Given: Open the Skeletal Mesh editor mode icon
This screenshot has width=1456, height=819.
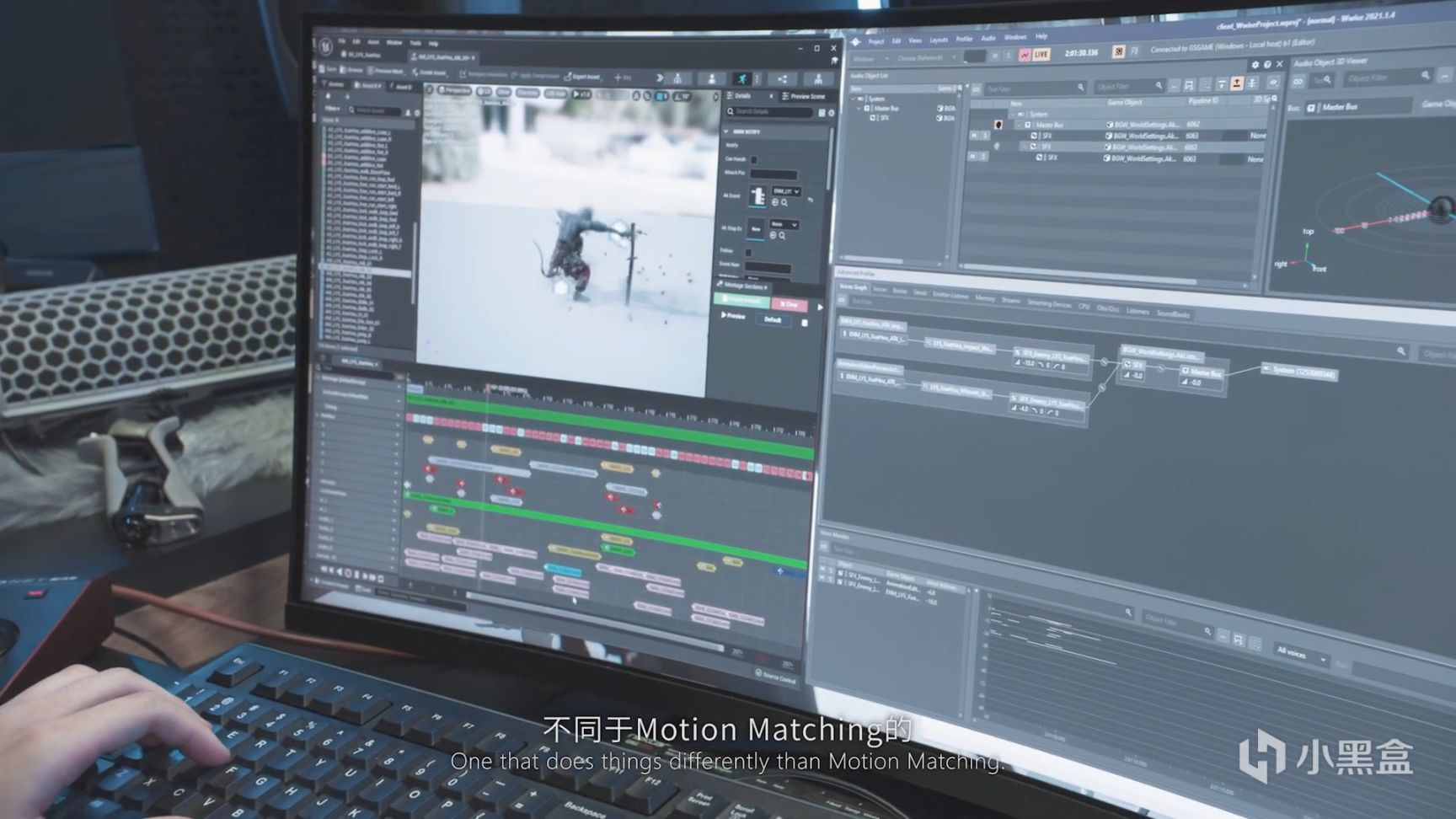Looking at the screenshot, I should click(x=712, y=78).
